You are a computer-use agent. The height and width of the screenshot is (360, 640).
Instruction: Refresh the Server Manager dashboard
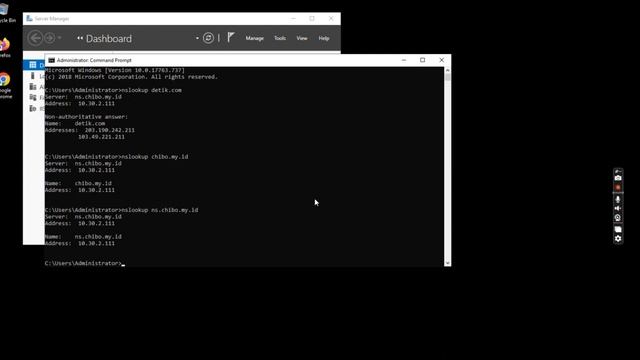coord(208,38)
